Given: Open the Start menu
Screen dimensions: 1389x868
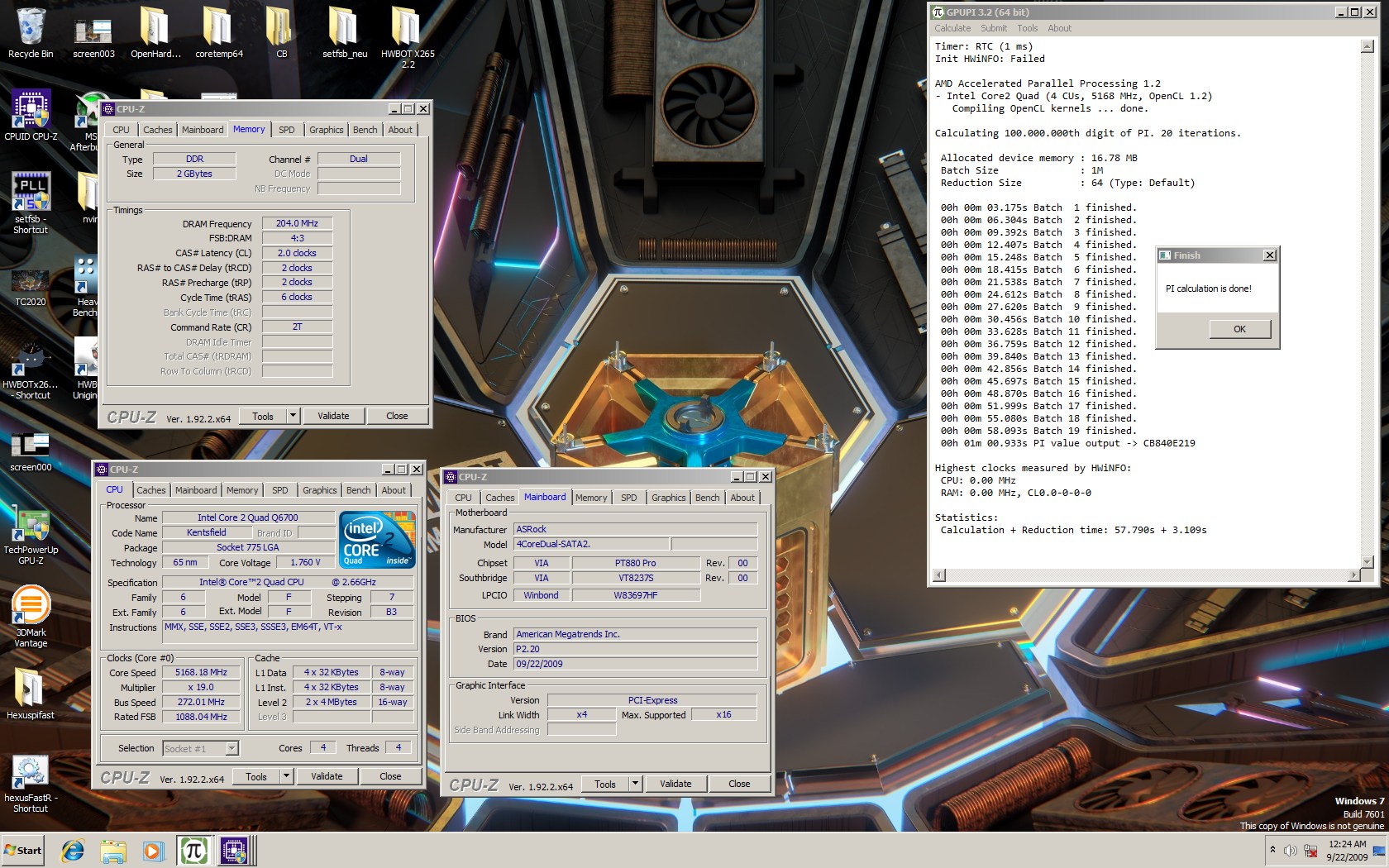Looking at the screenshot, I should pyautogui.click(x=23, y=851).
